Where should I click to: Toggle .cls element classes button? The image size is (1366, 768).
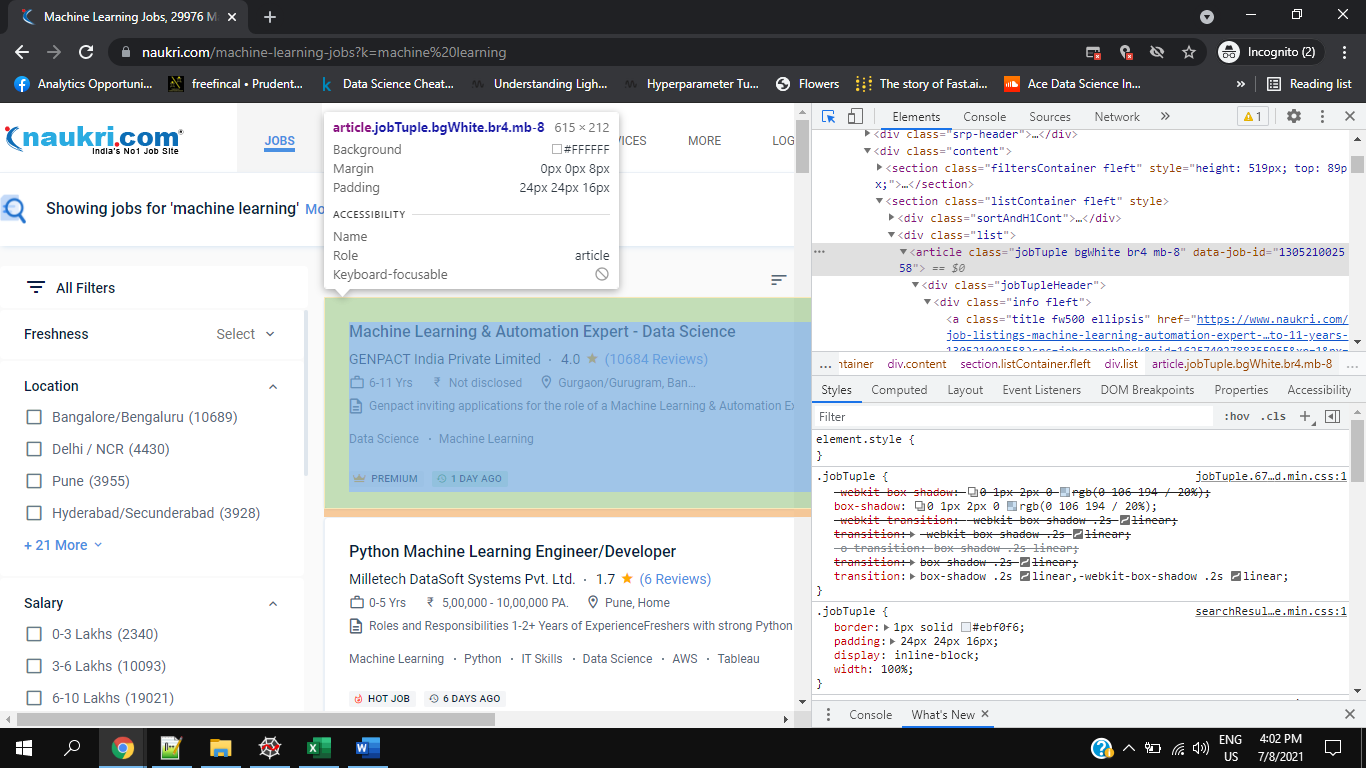[x=1273, y=416]
